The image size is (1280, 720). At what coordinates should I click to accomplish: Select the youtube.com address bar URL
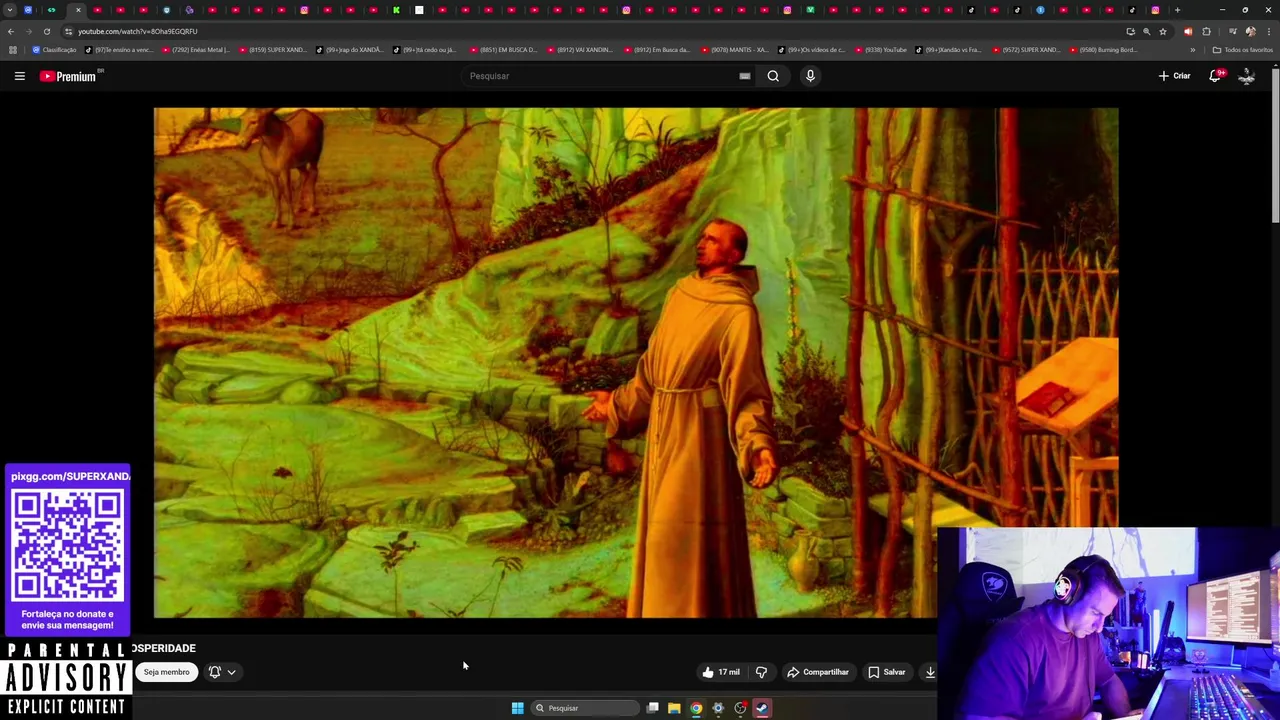coord(138,31)
